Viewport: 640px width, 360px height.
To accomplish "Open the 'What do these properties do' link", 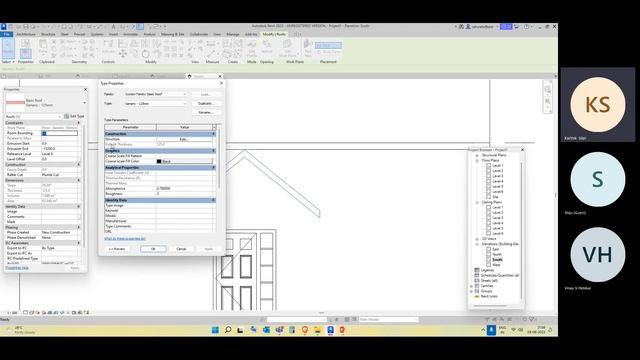I will click(124, 239).
